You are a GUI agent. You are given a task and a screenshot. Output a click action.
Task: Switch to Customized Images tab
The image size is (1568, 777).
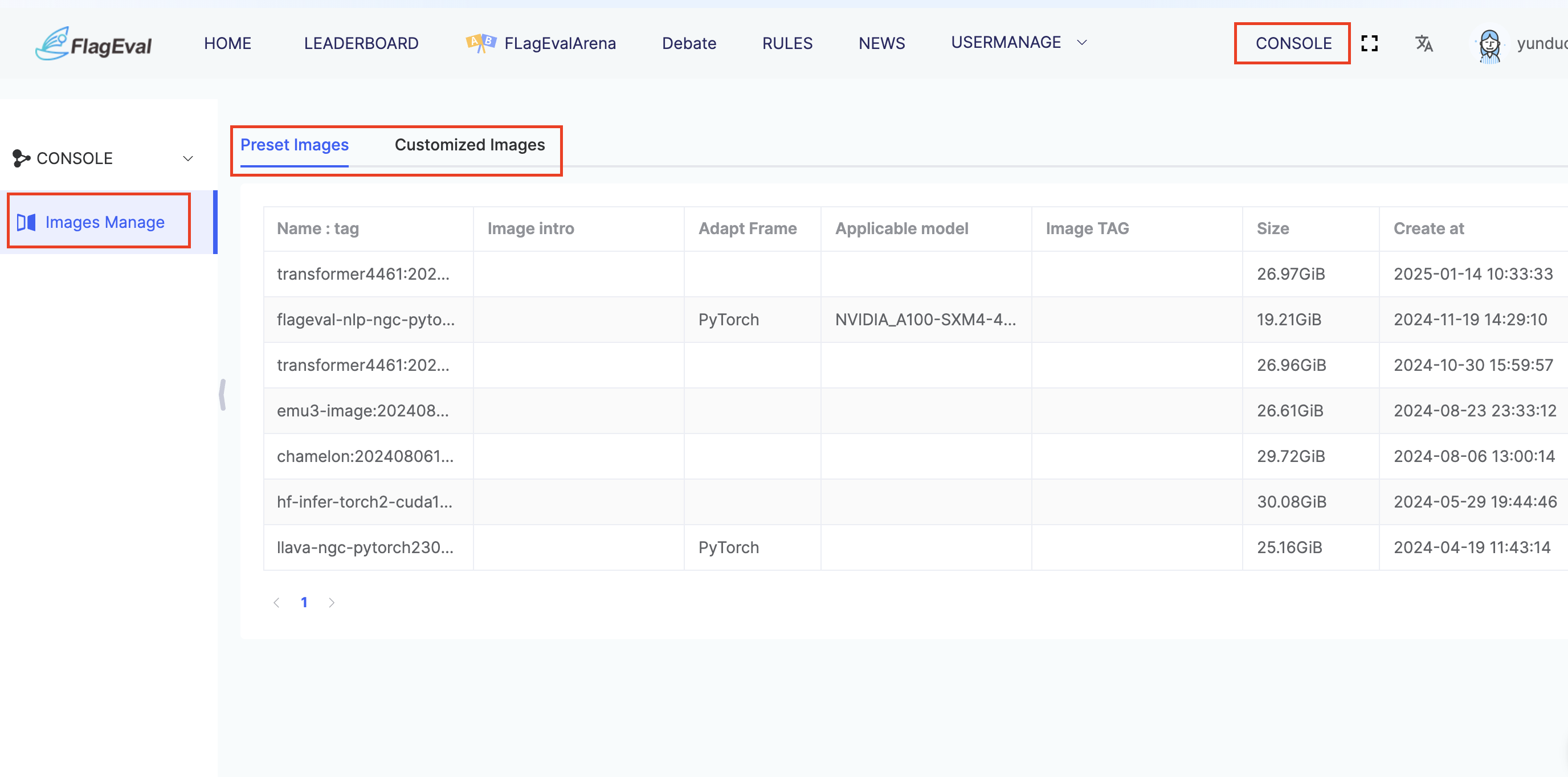click(469, 145)
